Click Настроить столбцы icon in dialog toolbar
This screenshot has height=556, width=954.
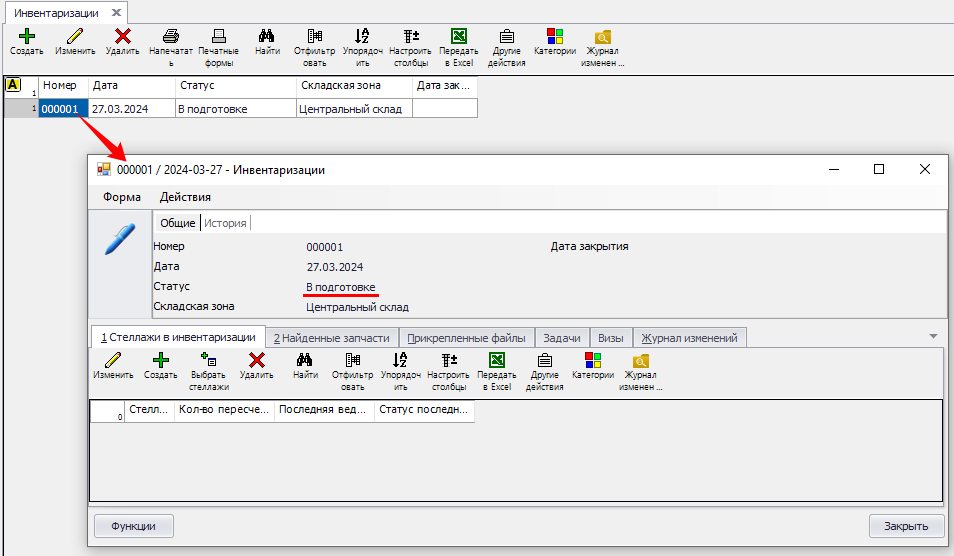click(x=448, y=361)
